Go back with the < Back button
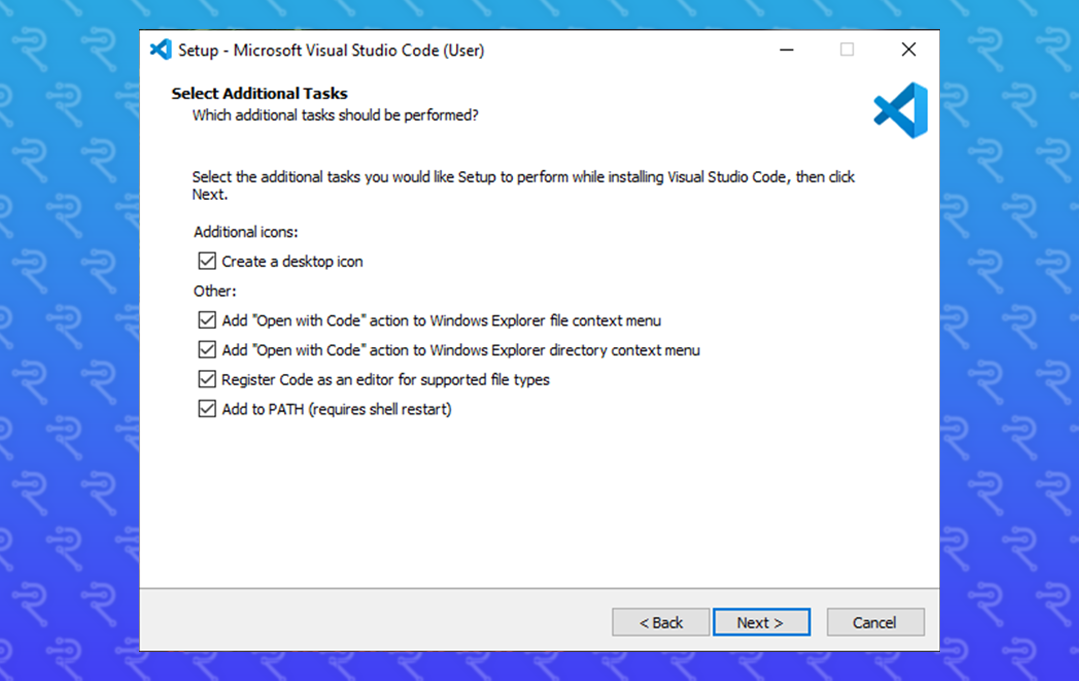 661,622
